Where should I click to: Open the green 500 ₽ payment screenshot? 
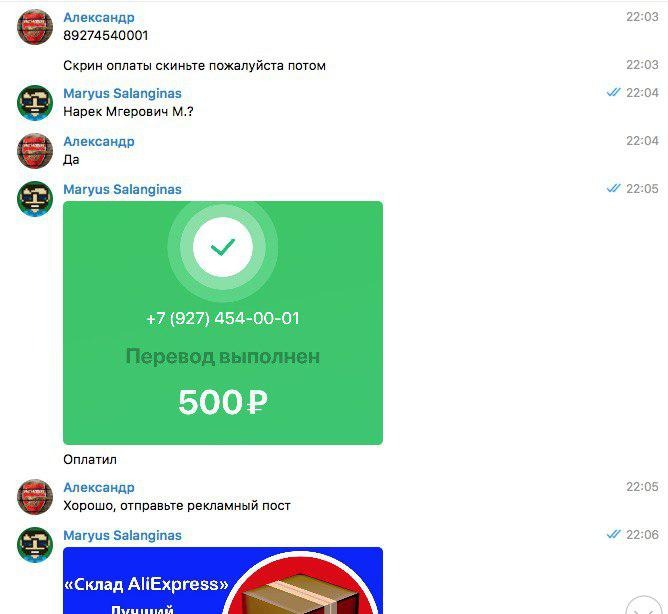(x=223, y=323)
